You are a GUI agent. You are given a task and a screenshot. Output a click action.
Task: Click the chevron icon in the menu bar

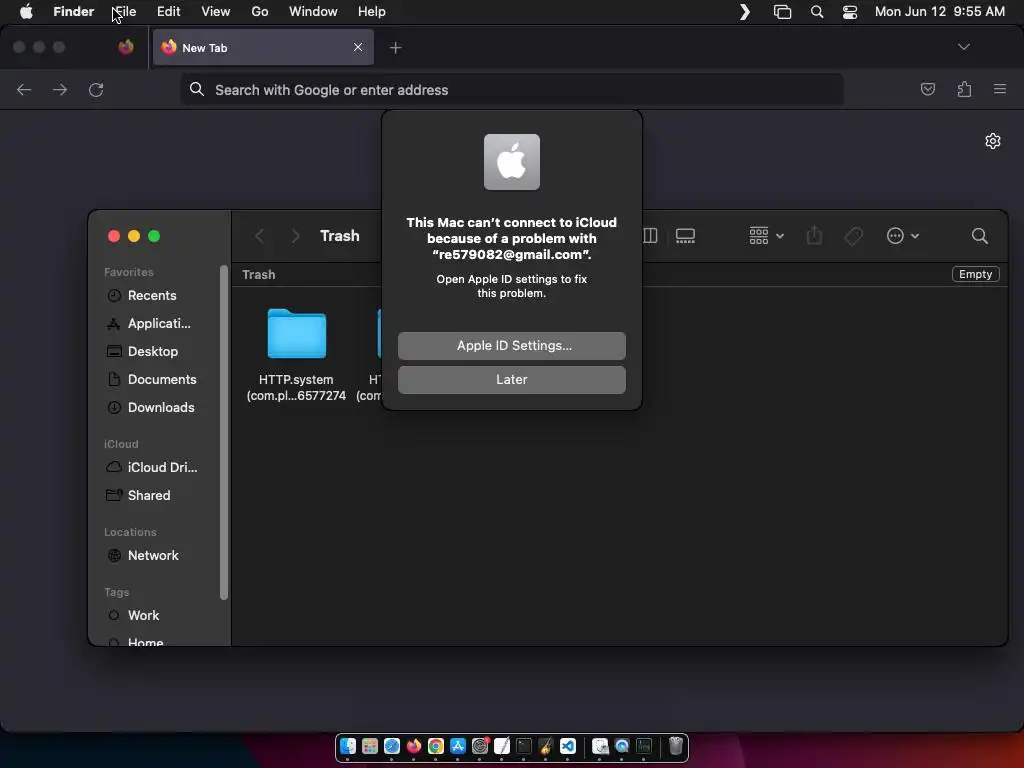pos(744,11)
